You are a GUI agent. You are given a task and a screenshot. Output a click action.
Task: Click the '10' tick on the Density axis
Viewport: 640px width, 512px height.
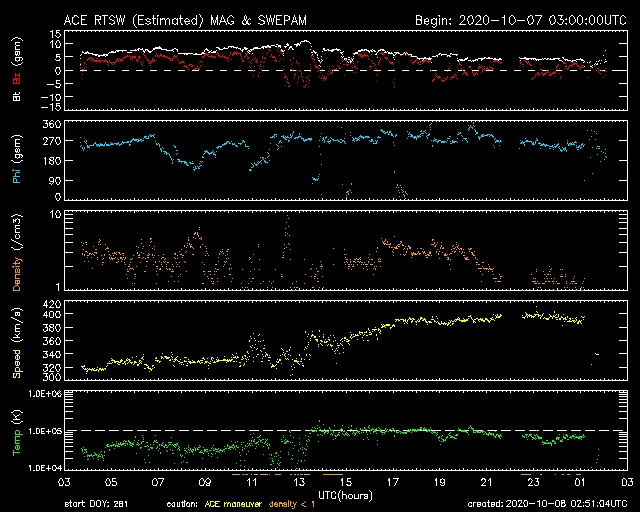[x=56, y=215]
